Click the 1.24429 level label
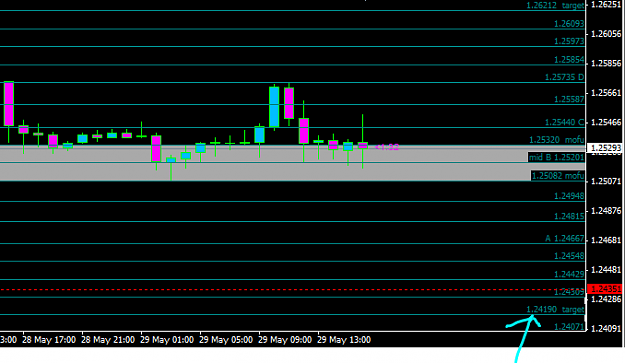This screenshot has height=363, width=625. [x=569, y=275]
